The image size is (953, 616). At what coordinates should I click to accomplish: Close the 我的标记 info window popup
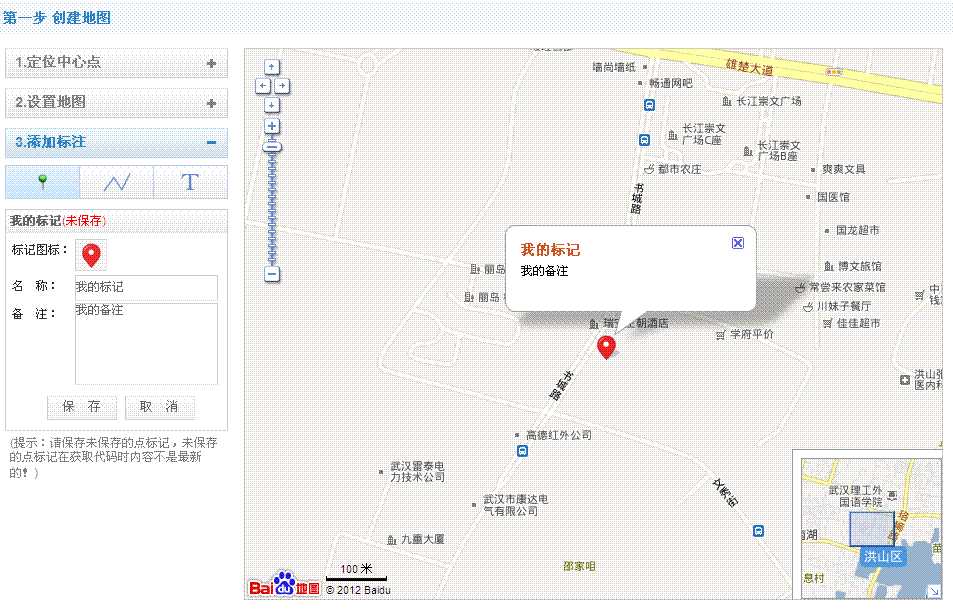(x=738, y=242)
